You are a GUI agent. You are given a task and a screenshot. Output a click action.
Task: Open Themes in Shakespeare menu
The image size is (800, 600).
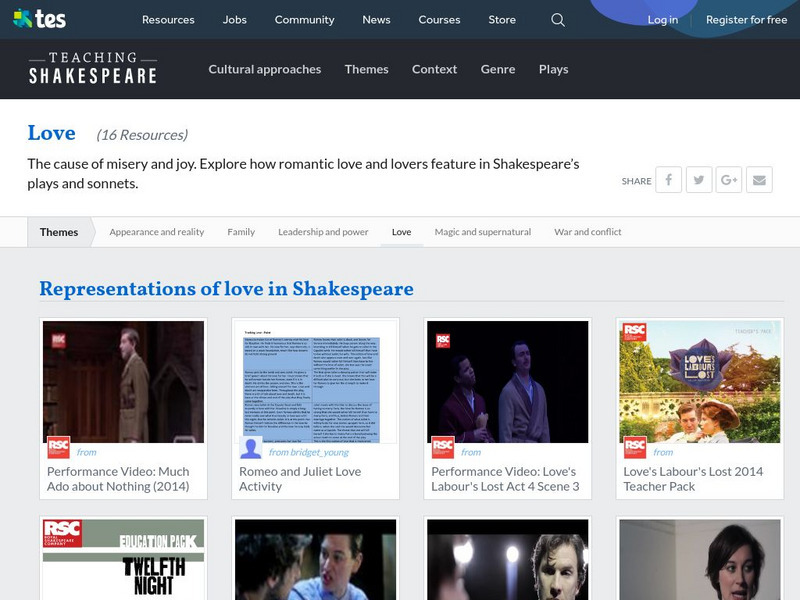(366, 69)
